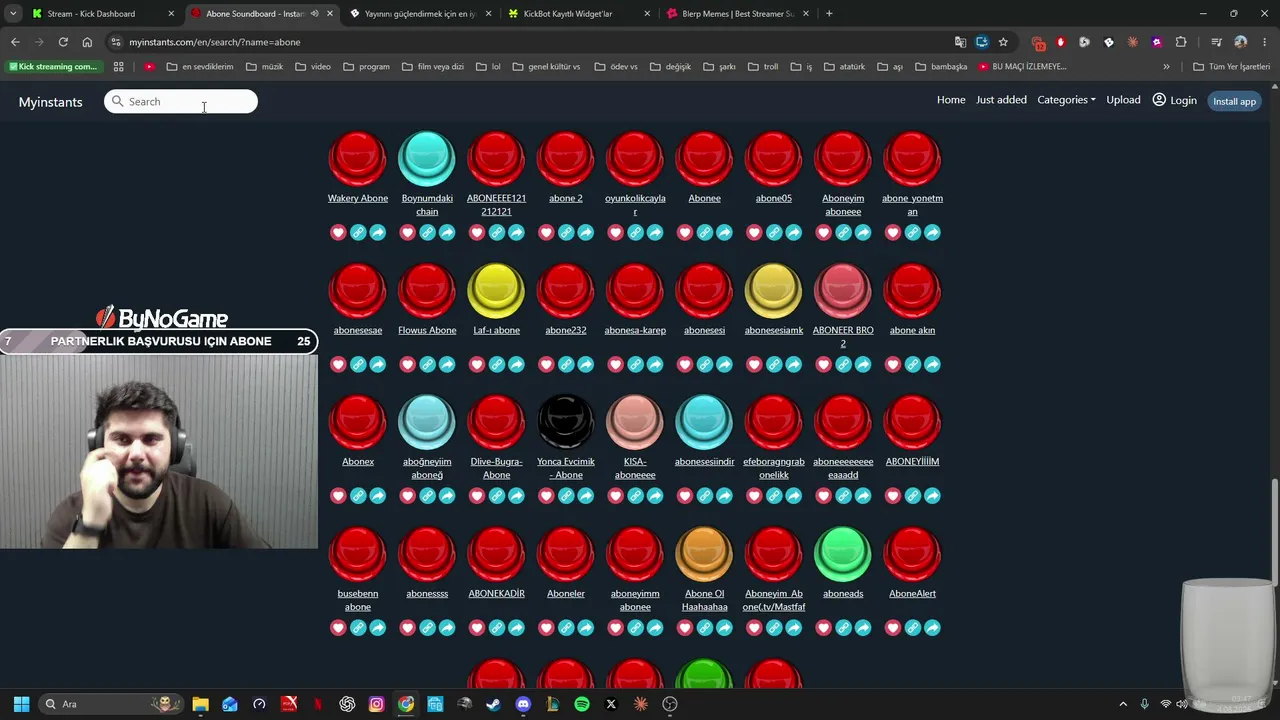
Task: Click the Install app button
Action: pos(1234,101)
